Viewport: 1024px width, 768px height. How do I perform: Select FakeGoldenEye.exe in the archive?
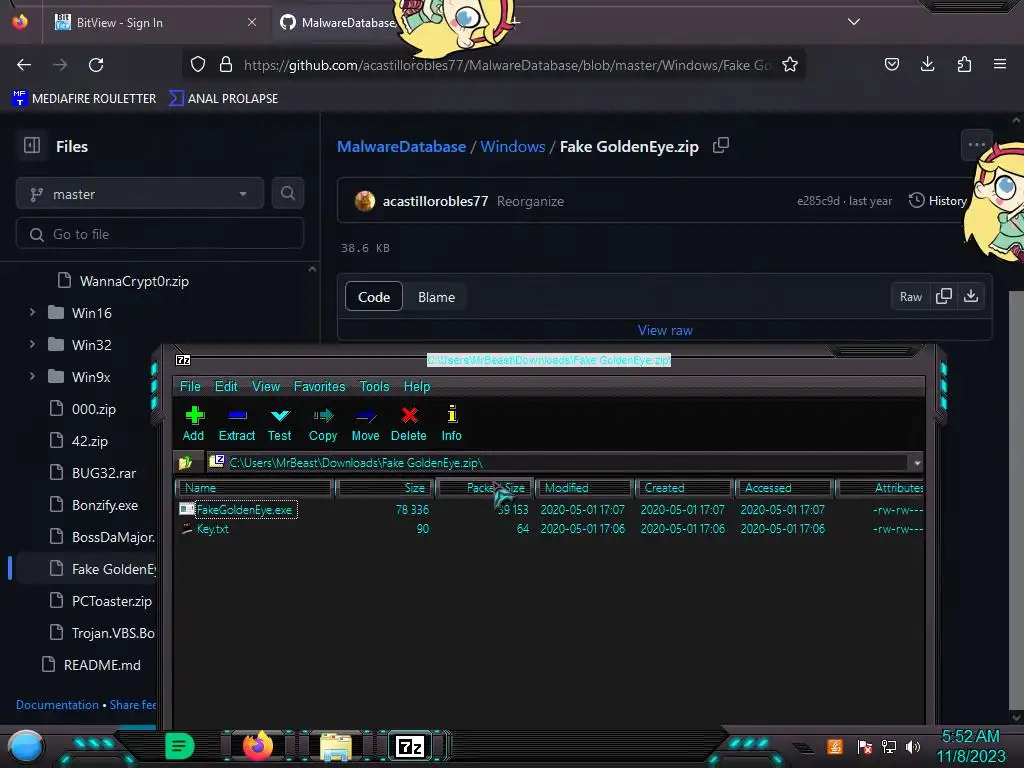[x=245, y=509]
